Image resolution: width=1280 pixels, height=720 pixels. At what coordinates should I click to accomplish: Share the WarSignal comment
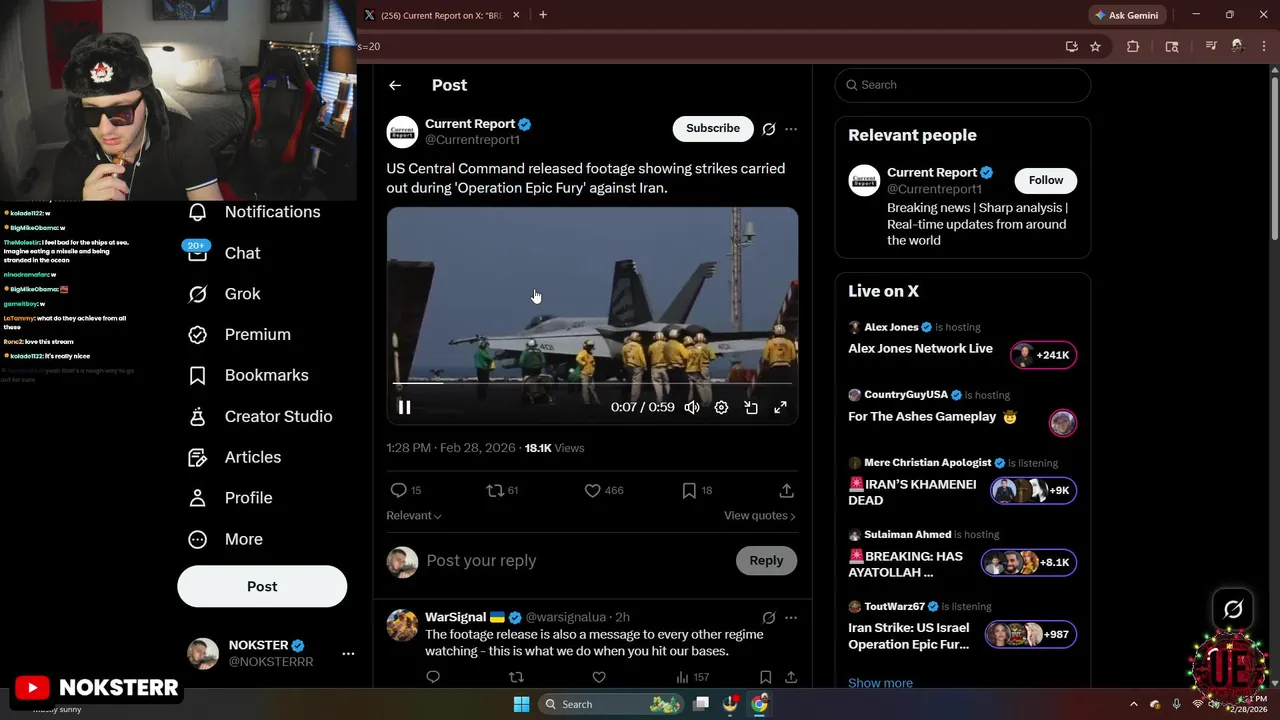tap(791, 677)
